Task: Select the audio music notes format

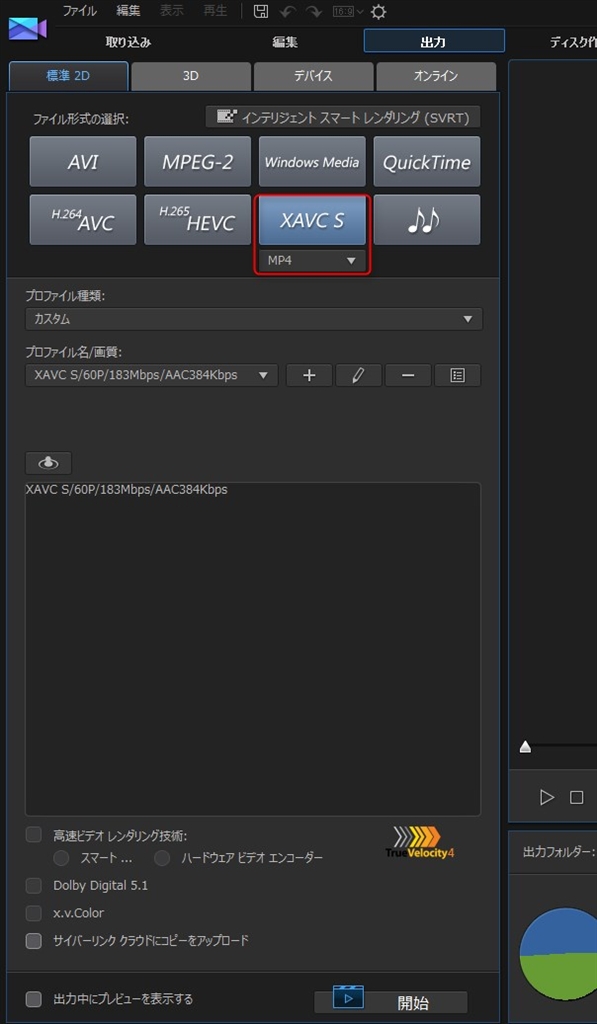Action: click(x=427, y=220)
